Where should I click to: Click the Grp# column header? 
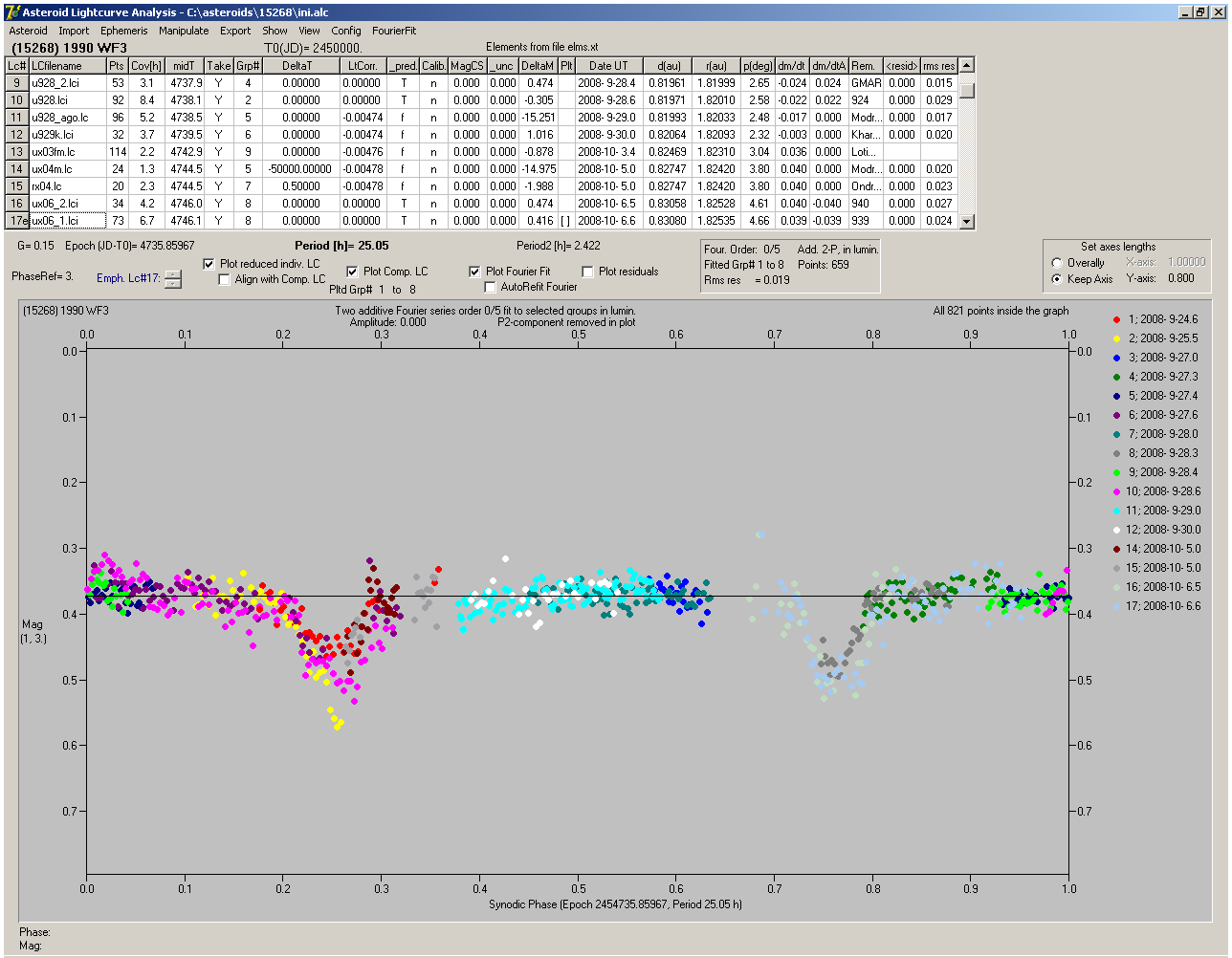coord(248,66)
